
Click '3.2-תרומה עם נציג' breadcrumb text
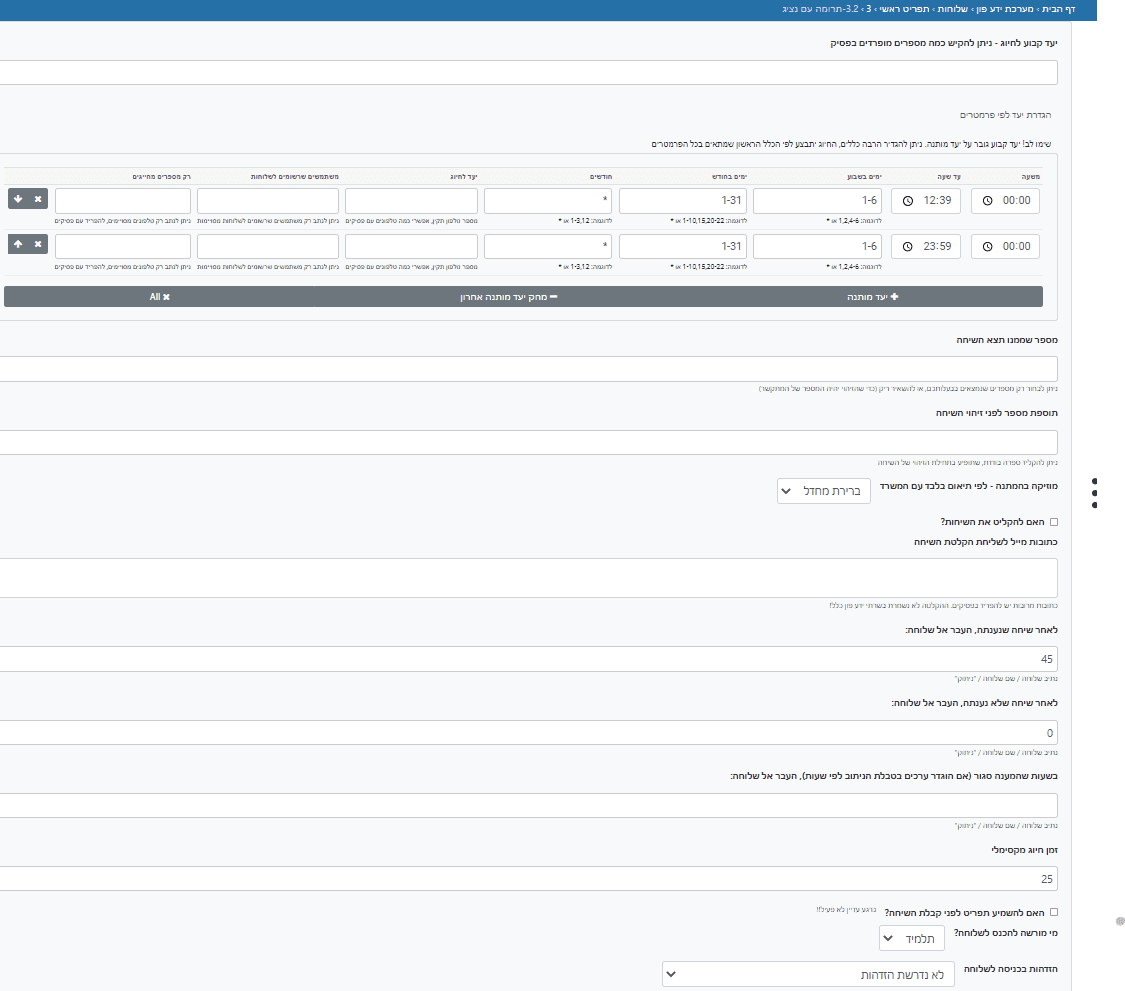tap(820, 9)
